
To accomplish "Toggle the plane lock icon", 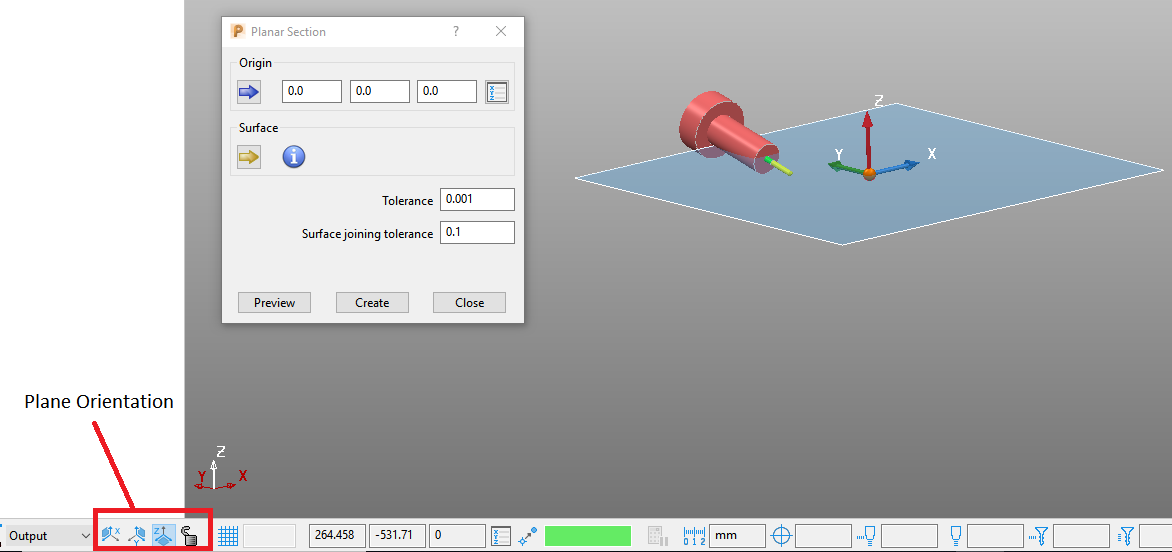I will [x=188, y=535].
